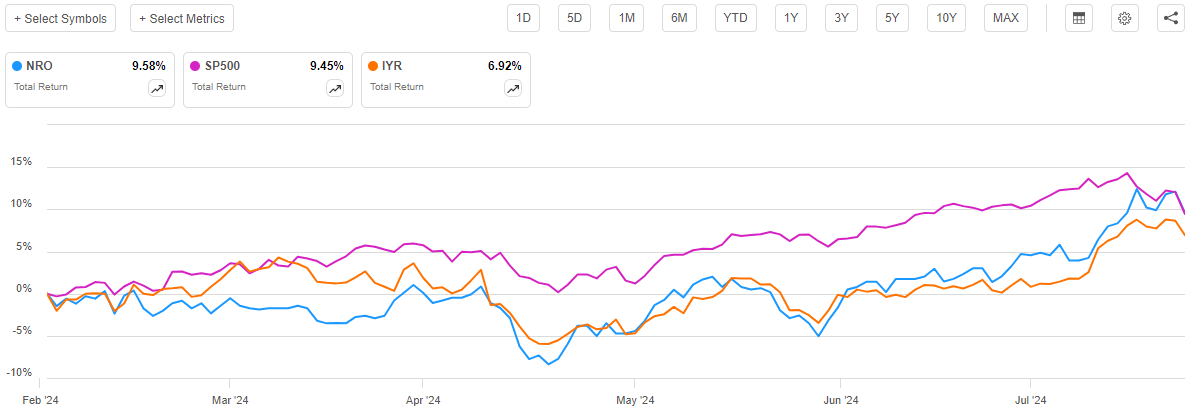Open the data table view icon
Screen dimensions: 1196x416
pos(1079,18)
